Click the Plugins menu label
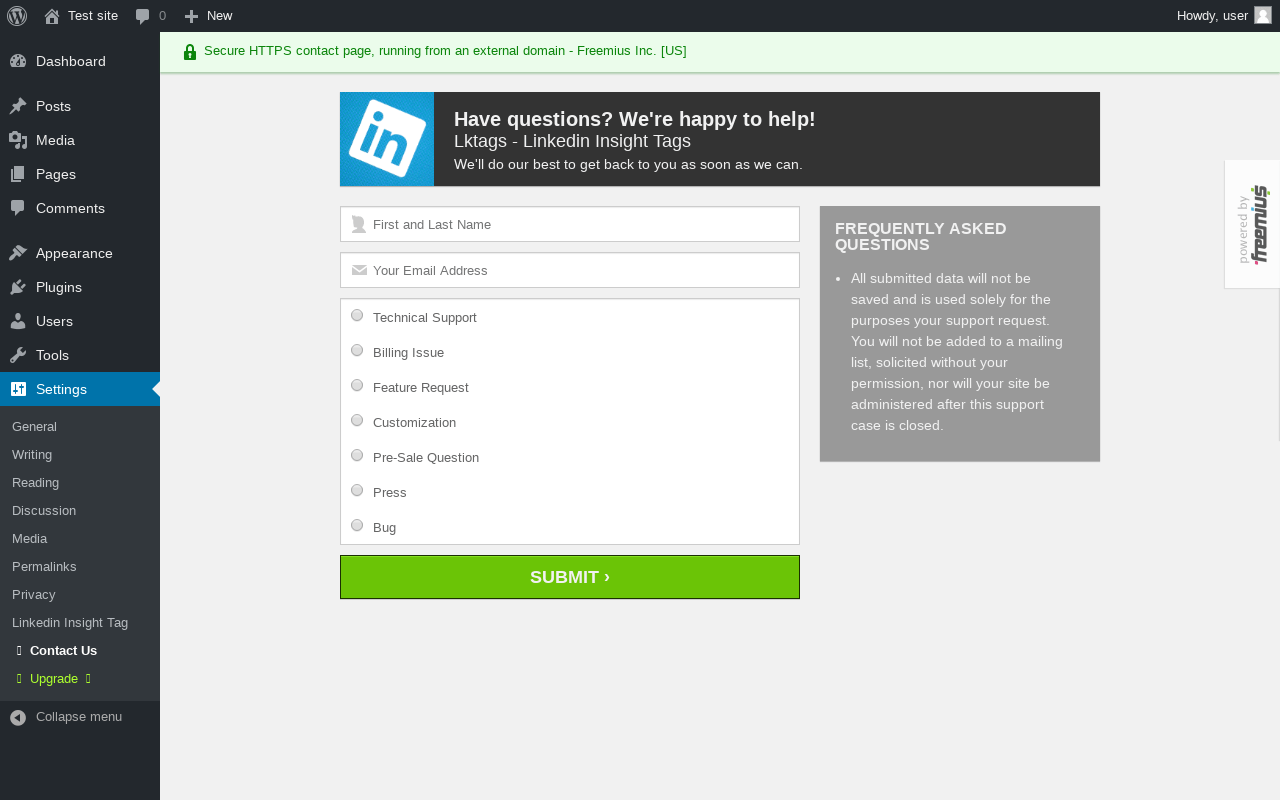Image resolution: width=1280 pixels, height=800 pixels. 59,287
